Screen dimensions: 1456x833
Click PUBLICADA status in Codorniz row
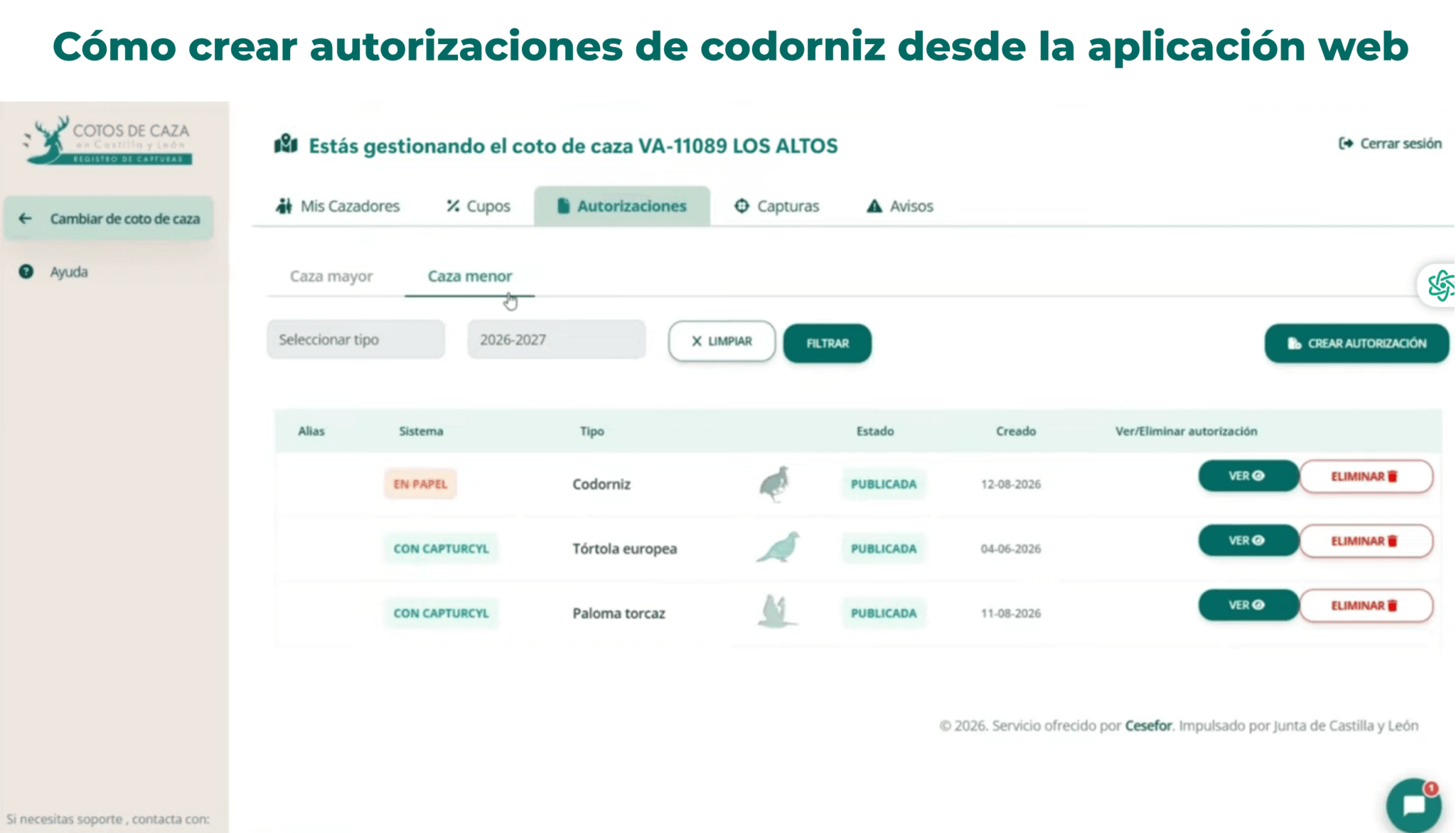tap(884, 484)
